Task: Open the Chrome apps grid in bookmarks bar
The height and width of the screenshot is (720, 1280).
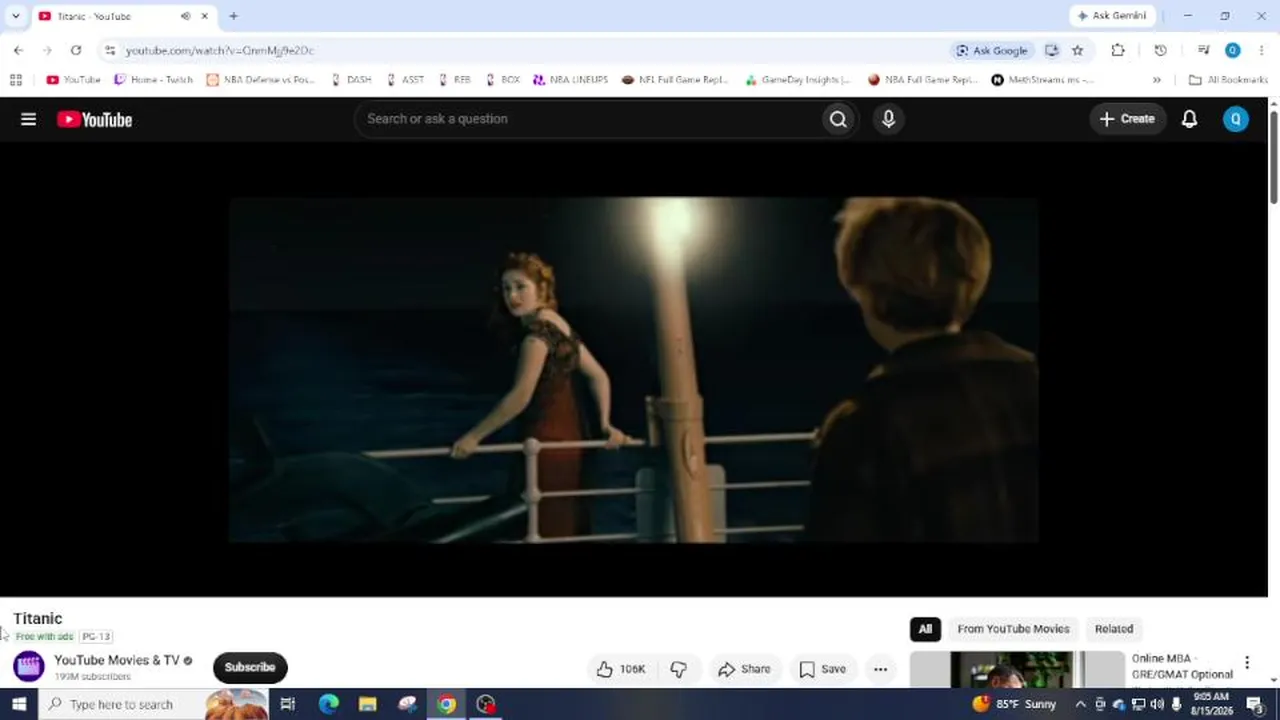Action: (15, 80)
